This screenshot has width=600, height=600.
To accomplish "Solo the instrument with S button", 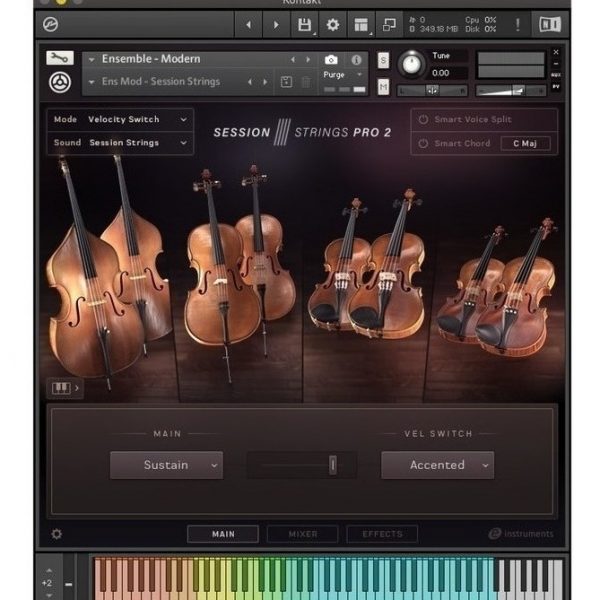I will [x=383, y=60].
